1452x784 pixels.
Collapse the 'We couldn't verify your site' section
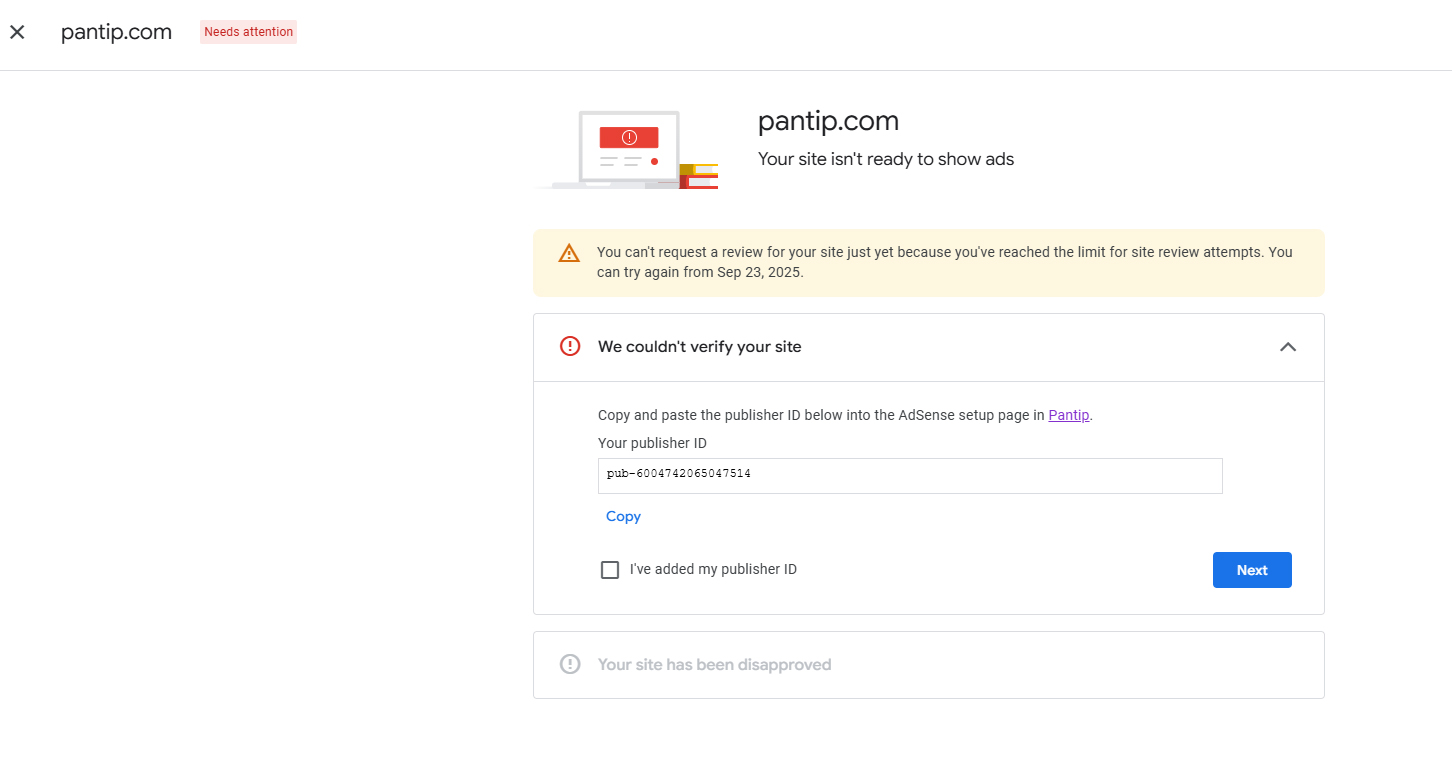[1288, 347]
